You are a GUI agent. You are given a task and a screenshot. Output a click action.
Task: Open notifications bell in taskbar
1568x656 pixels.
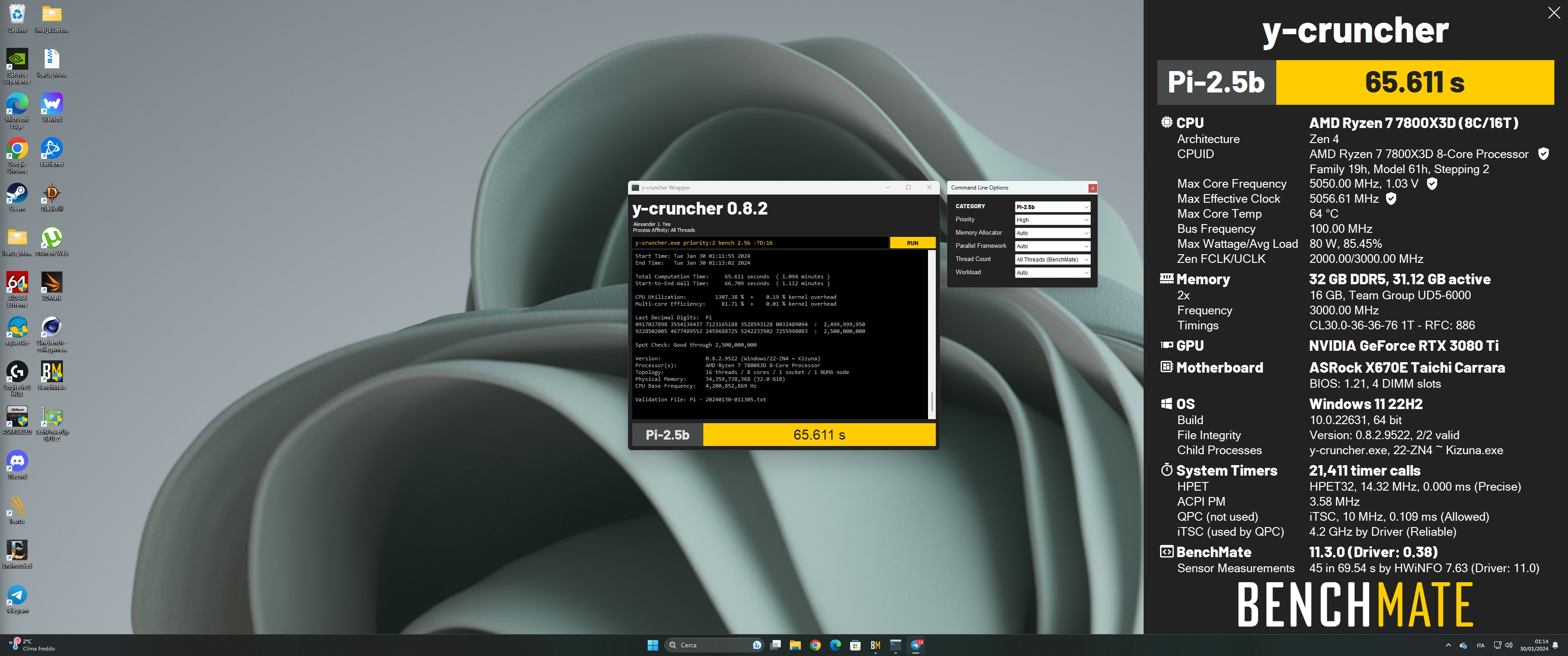coord(1555,645)
